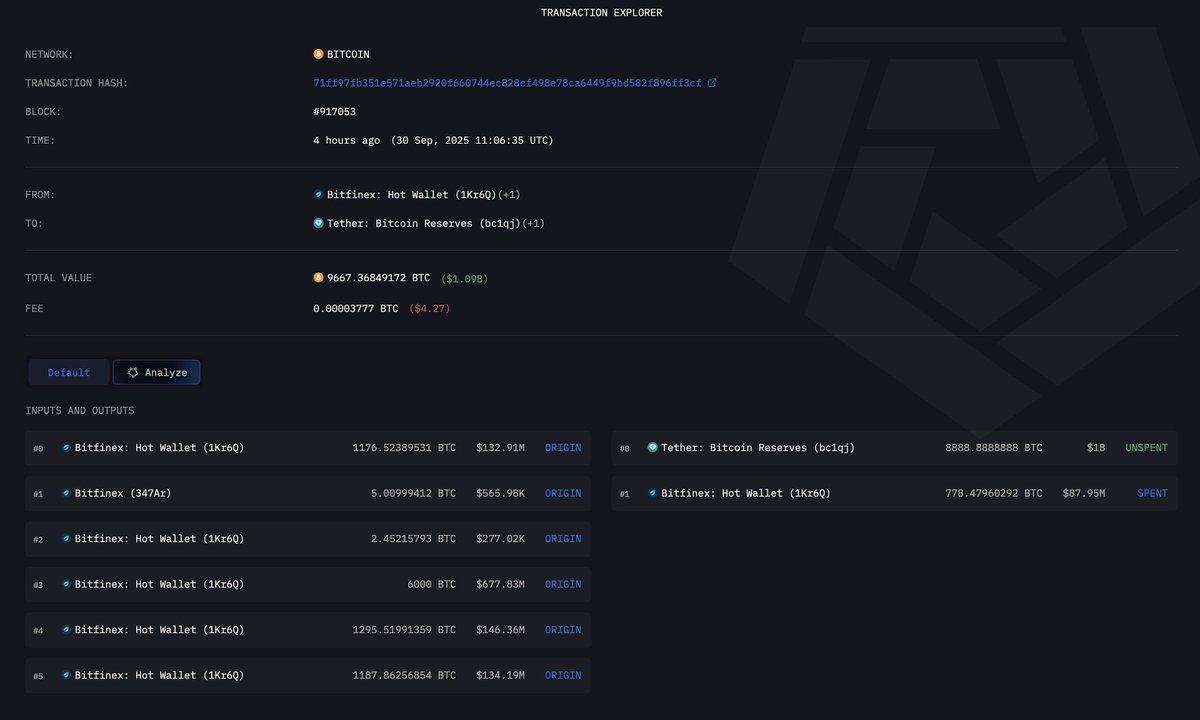This screenshot has width=1200, height=720.
Task: Click the TRANSACTION EXPLORER page title
Action: tap(601, 13)
